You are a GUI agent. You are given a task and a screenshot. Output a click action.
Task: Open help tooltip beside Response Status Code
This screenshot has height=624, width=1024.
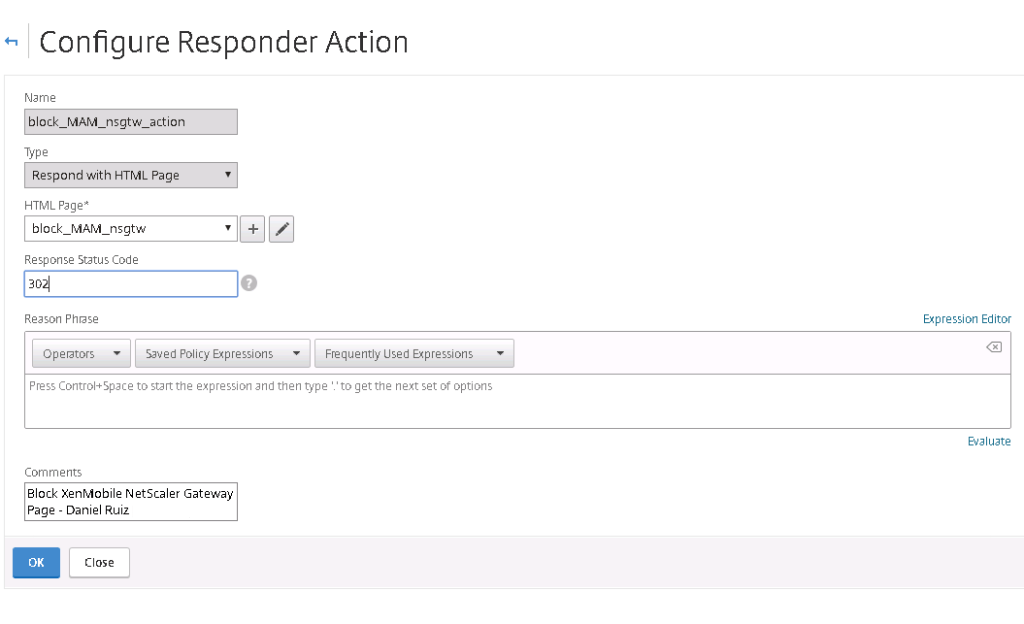249,283
